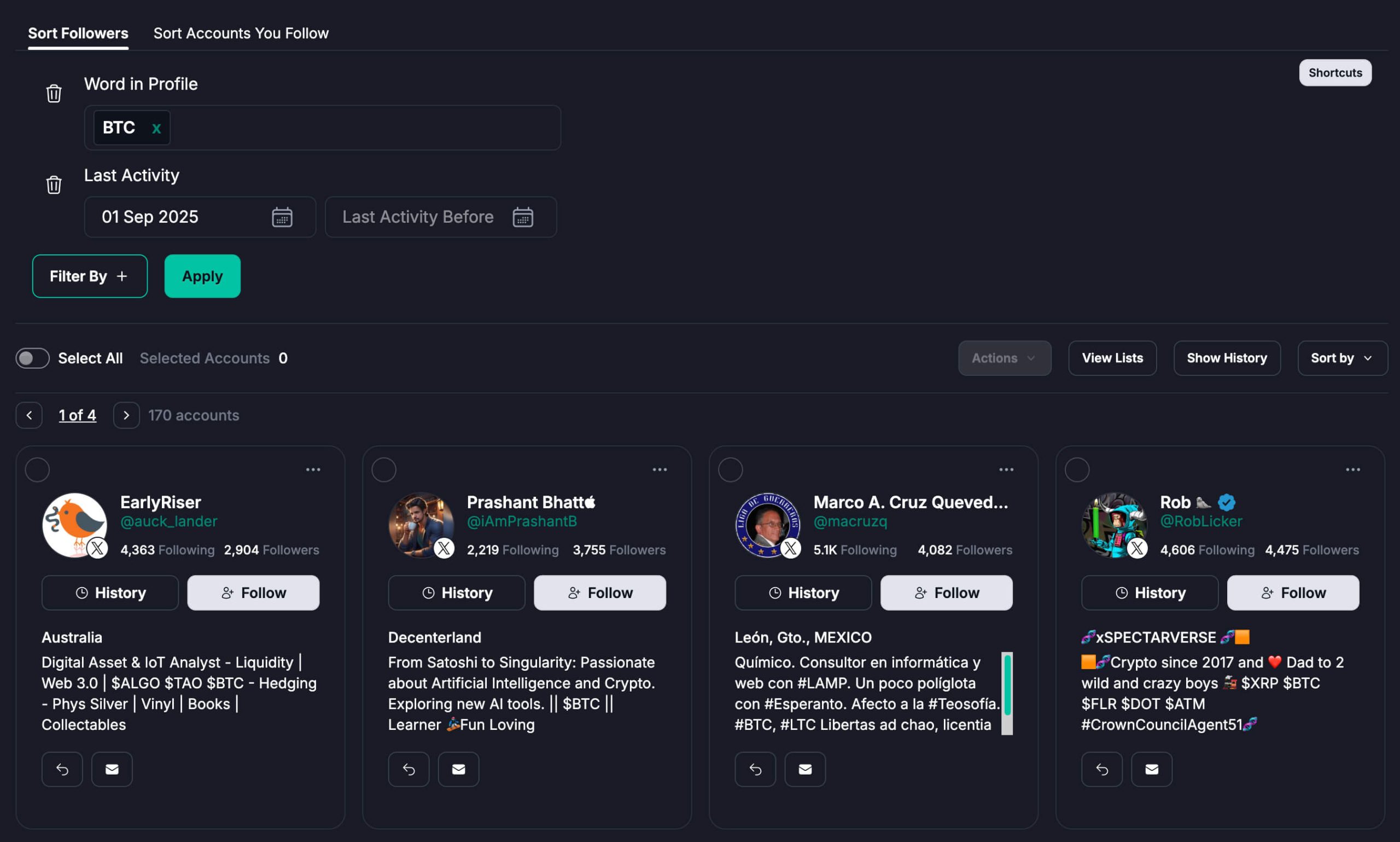Screen dimensions: 1400x842
Task: Open calendar for Last Activity Before
Action: (522, 217)
